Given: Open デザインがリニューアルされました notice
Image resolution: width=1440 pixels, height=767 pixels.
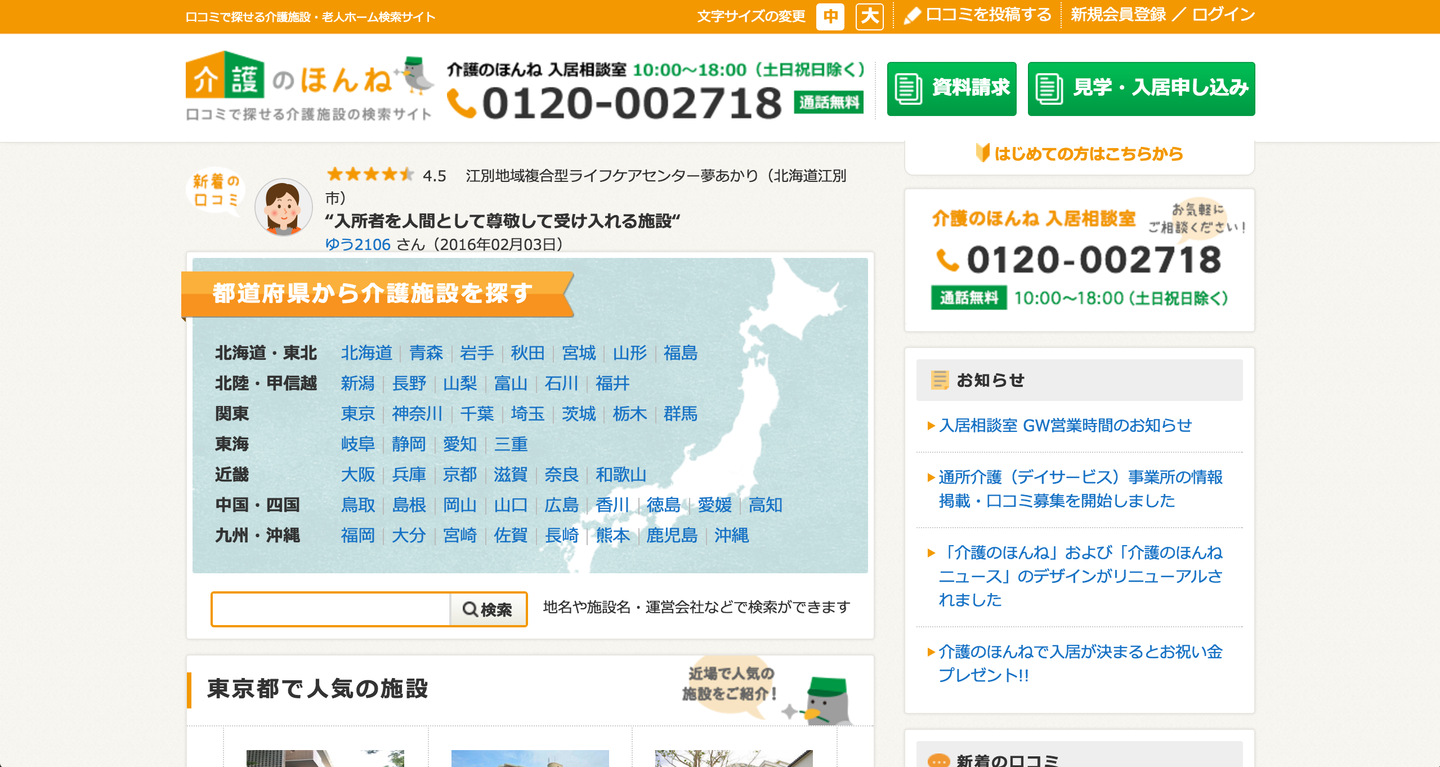Looking at the screenshot, I should coord(1081,576).
